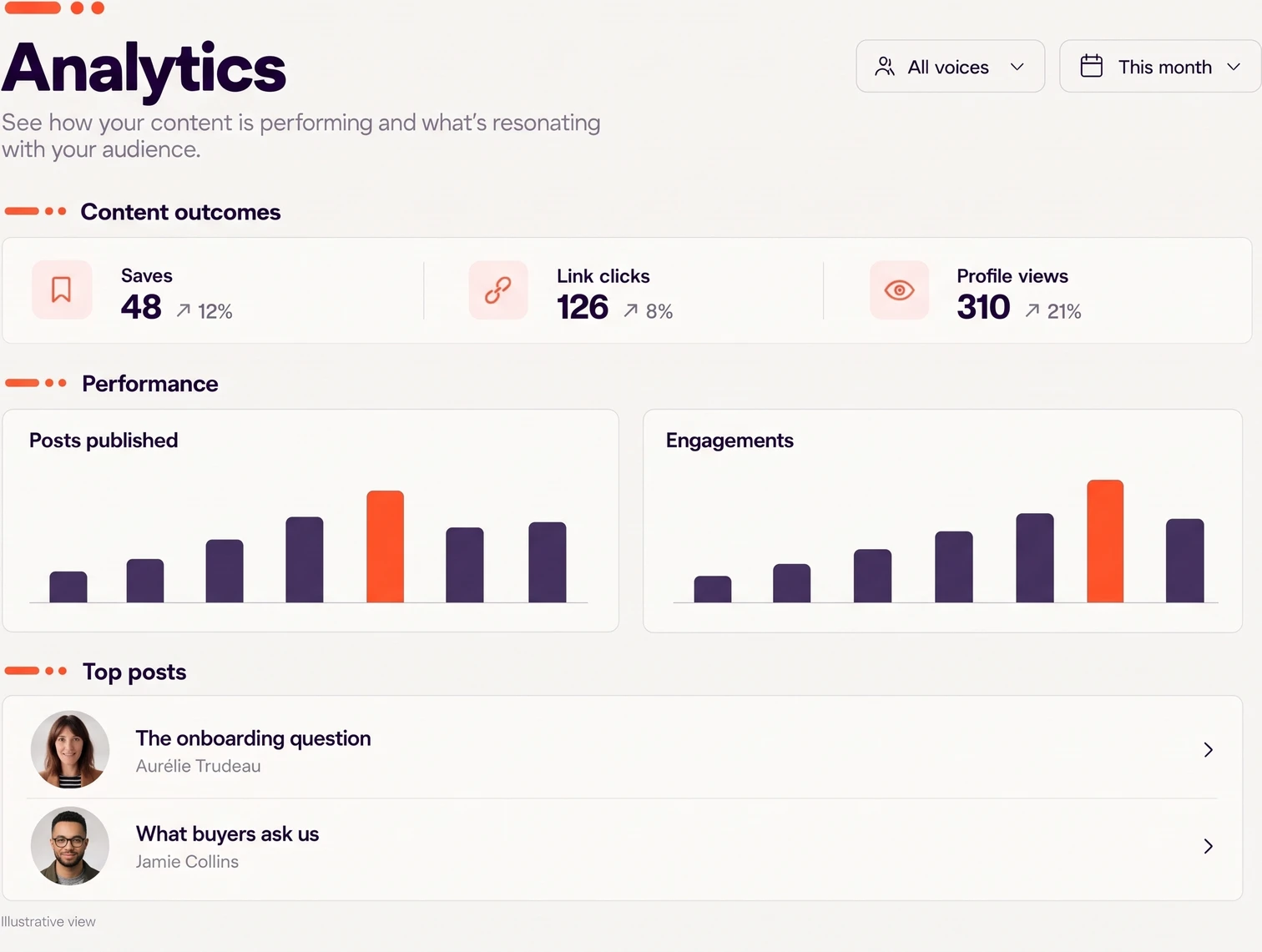Screen dimensions: 1262x952
Task: Click the Profile views value 310
Action: pyautogui.click(x=983, y=307)
